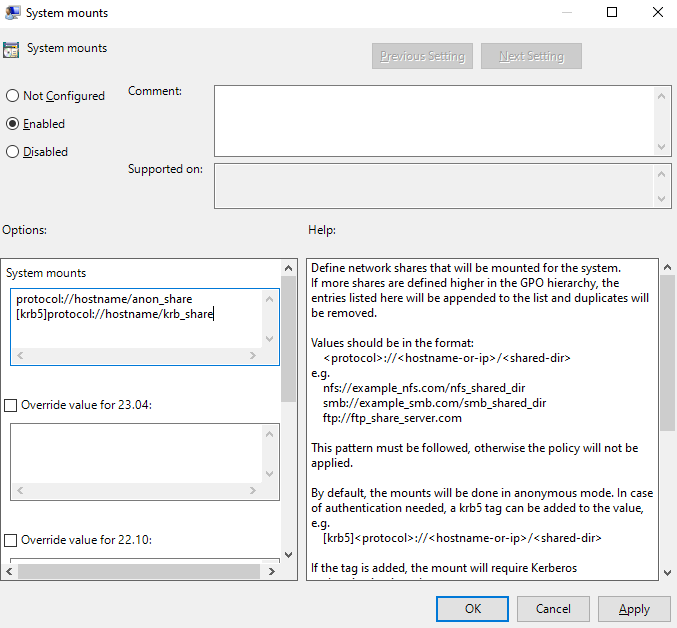Click Supported on box scroll down arrow
Image resolution: width=677 pixels, height=628 pixels.
pos(661,199)
